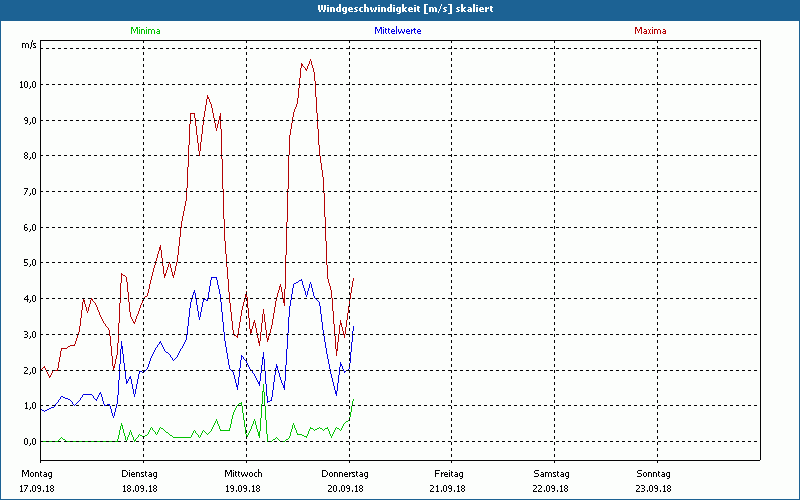This screenshot has width=800, height=500.
Task: Click the date 20.09.18
Action: [x=345, y=489]
